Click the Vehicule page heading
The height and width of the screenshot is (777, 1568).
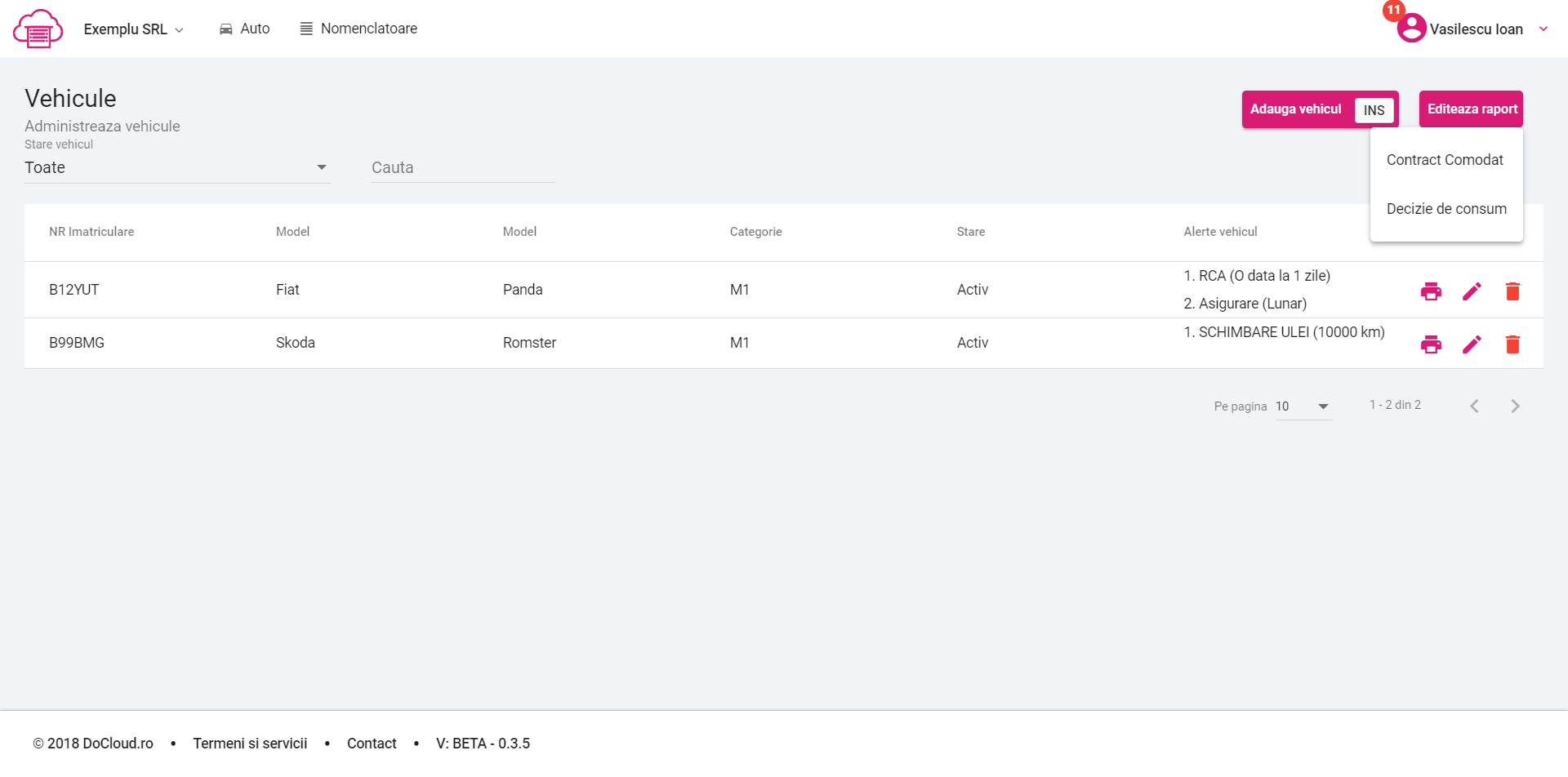70,99
